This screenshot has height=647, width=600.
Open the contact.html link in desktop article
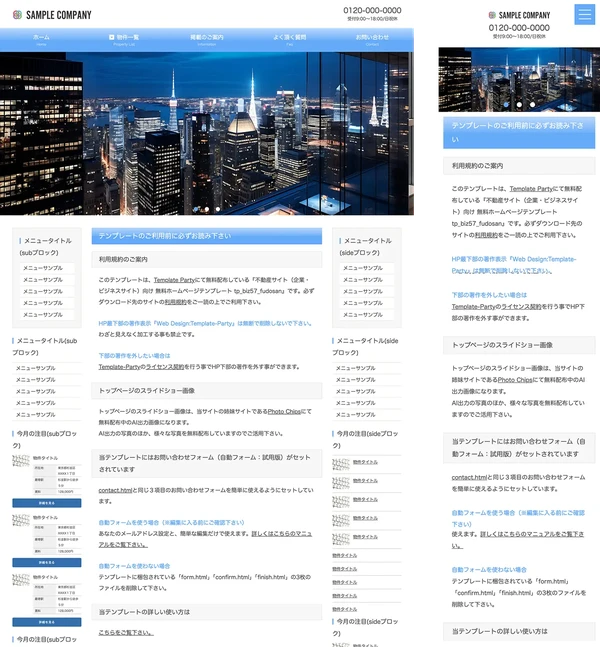point(118,489)
